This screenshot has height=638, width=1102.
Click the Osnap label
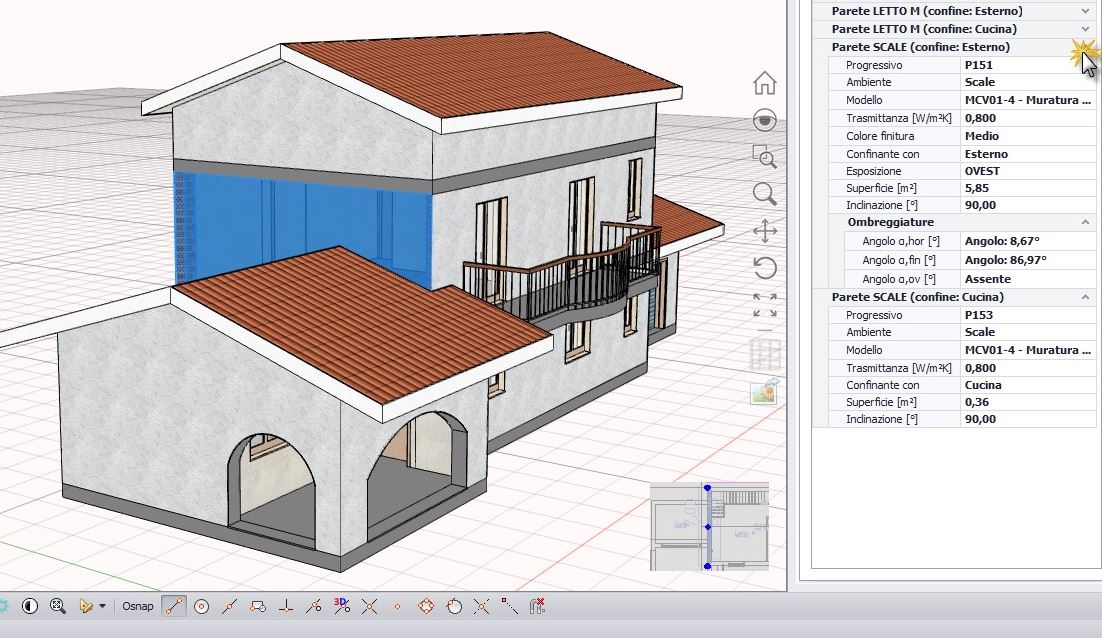pyautogui.click(x=138, y=606)
